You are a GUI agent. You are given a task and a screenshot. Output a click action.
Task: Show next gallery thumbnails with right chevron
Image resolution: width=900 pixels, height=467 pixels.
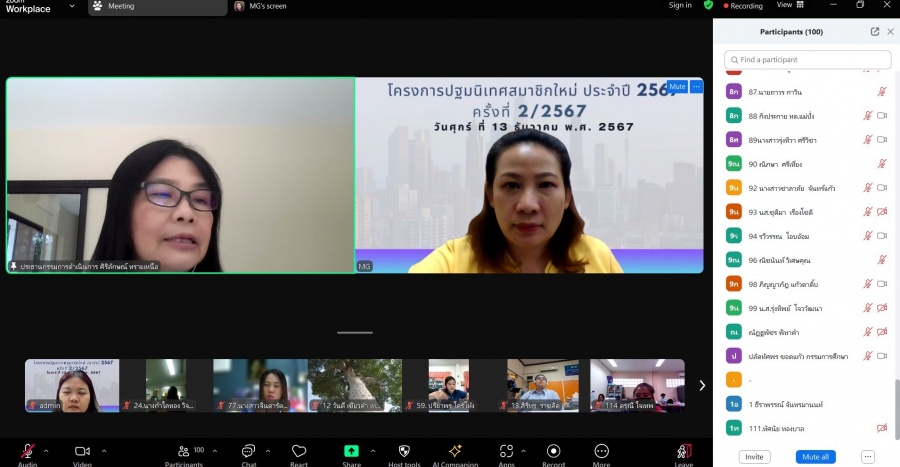click(701, 386)
